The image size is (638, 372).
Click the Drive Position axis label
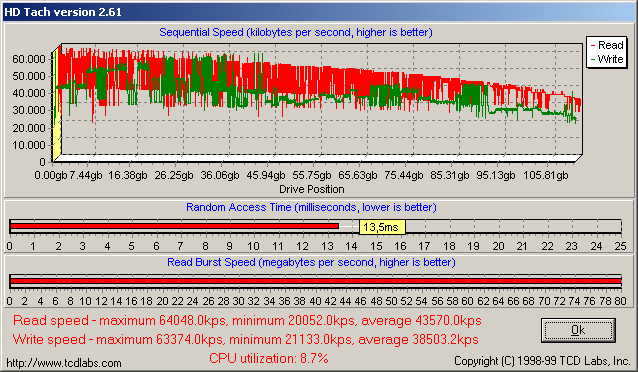point(312,189)
